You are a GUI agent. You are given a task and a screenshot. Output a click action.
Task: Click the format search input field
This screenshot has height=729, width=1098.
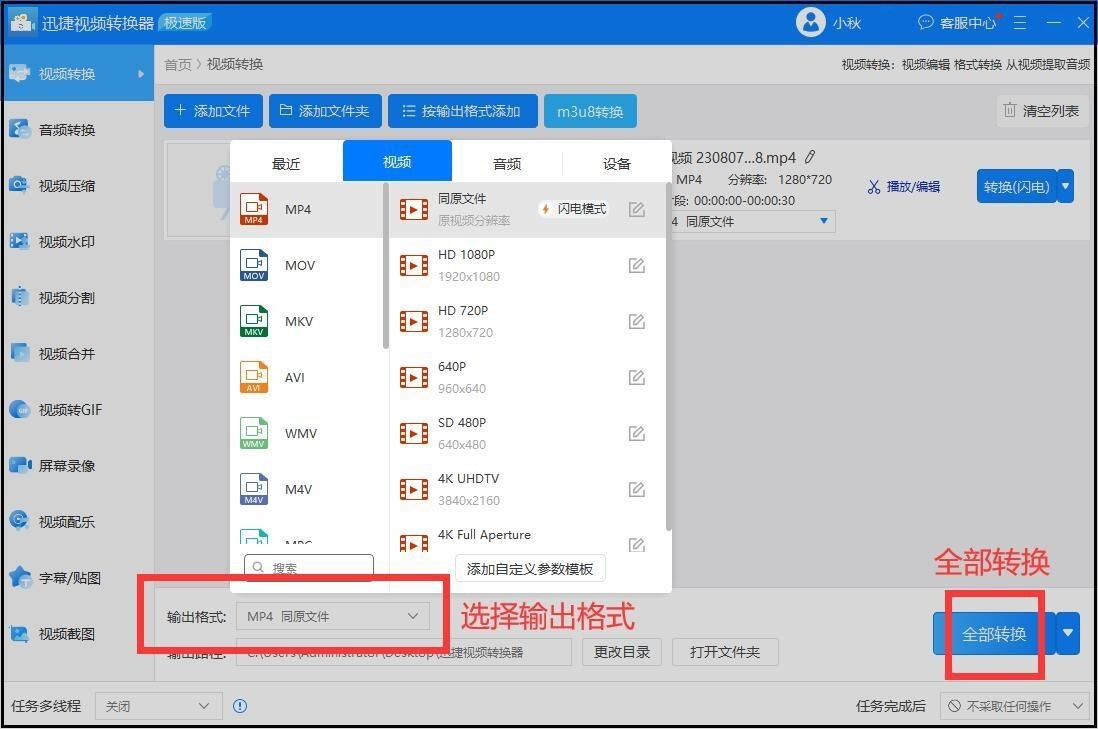[x=310, y=568]
